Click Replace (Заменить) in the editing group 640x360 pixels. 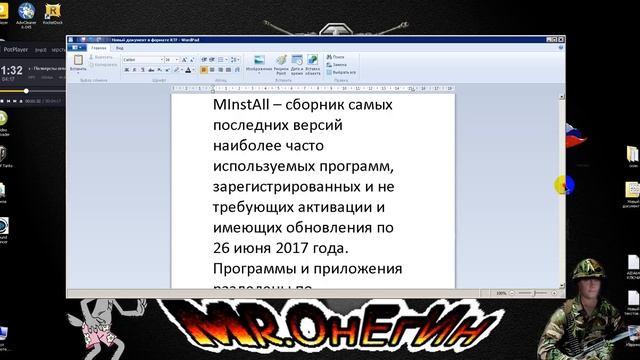point(337,65)
